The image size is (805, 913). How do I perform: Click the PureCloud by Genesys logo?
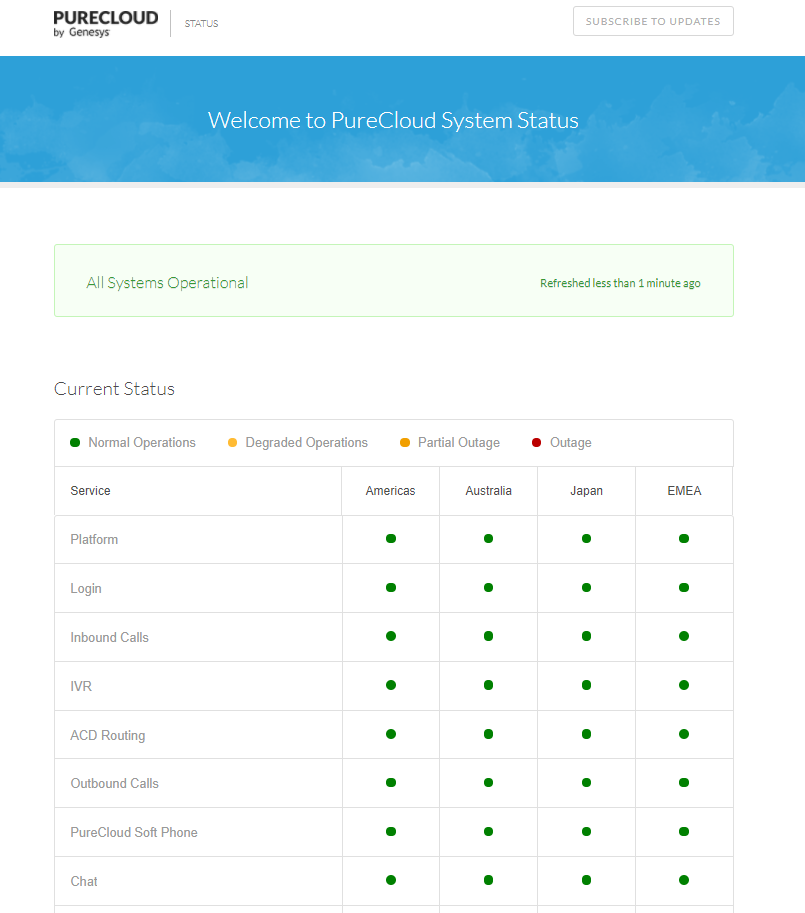(x=105, y=23)
